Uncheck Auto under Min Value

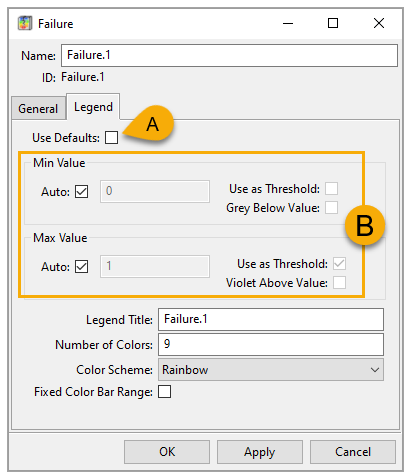tap(82, 192)
